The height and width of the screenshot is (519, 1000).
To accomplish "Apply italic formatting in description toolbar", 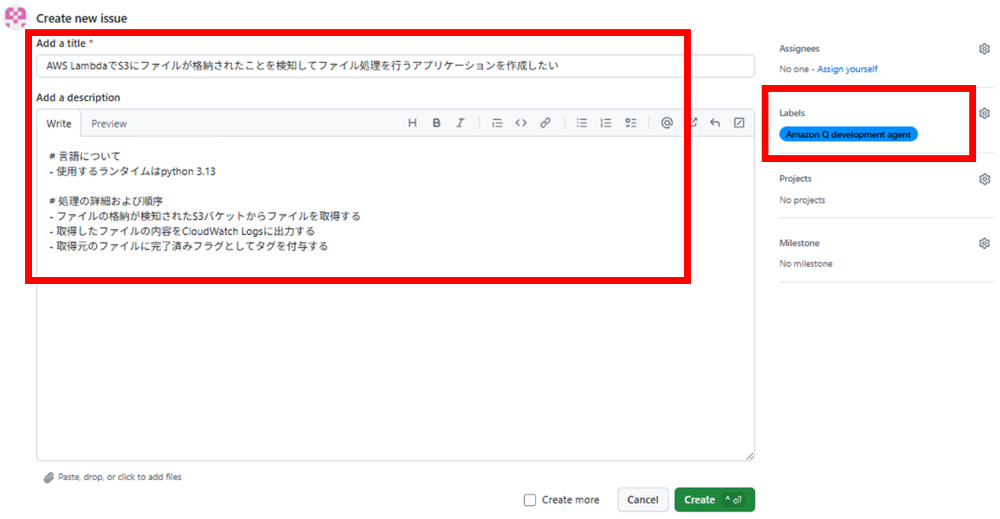I will (x=460, y=123).
